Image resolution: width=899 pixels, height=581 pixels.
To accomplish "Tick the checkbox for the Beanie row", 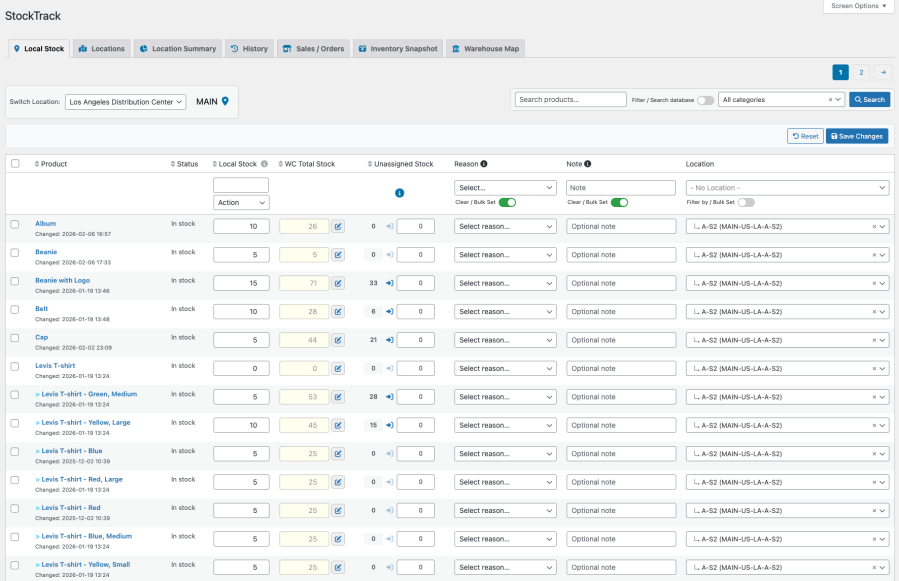I will point(15,253).
